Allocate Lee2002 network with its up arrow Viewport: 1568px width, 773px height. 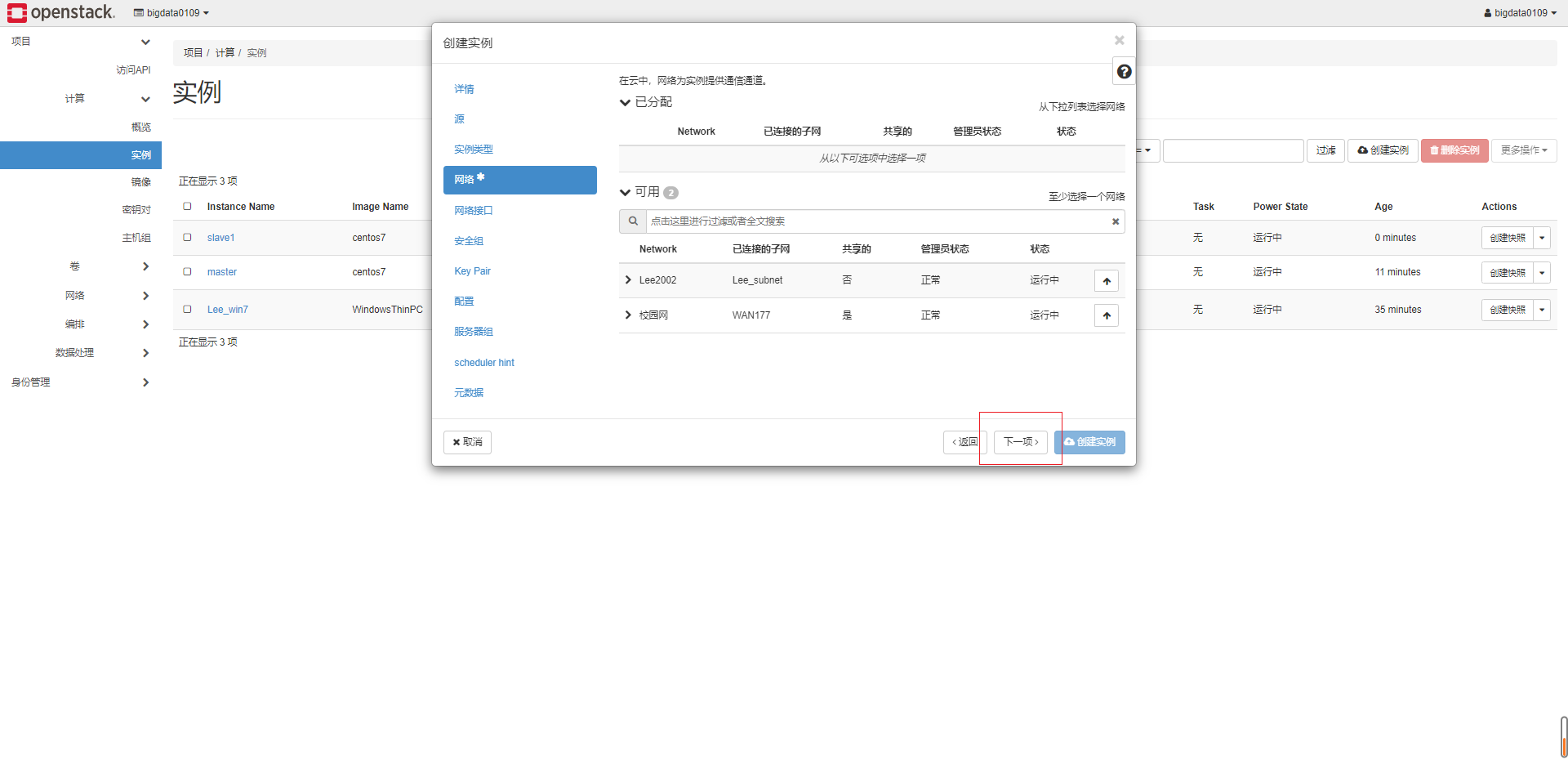(x=1107, y=281)
